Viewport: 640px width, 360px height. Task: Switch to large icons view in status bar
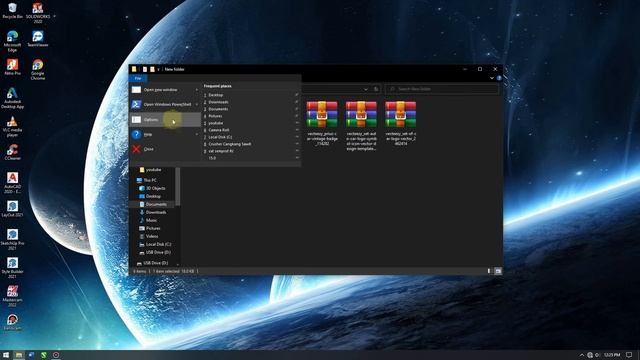[498, 271]
